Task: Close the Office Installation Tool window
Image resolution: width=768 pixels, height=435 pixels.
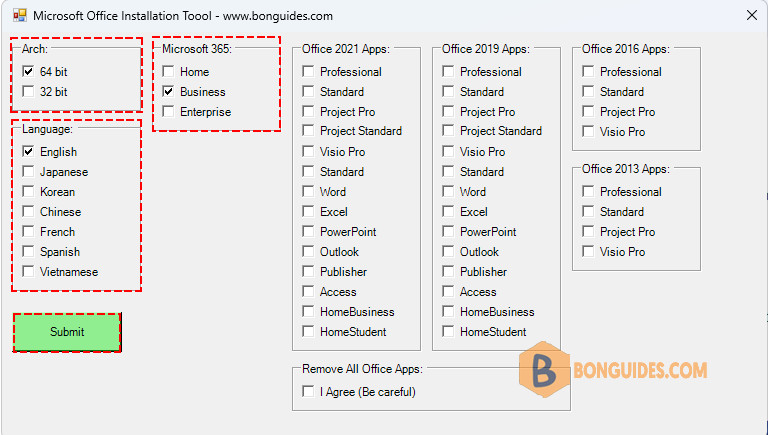Action: [x=752, y=15]
